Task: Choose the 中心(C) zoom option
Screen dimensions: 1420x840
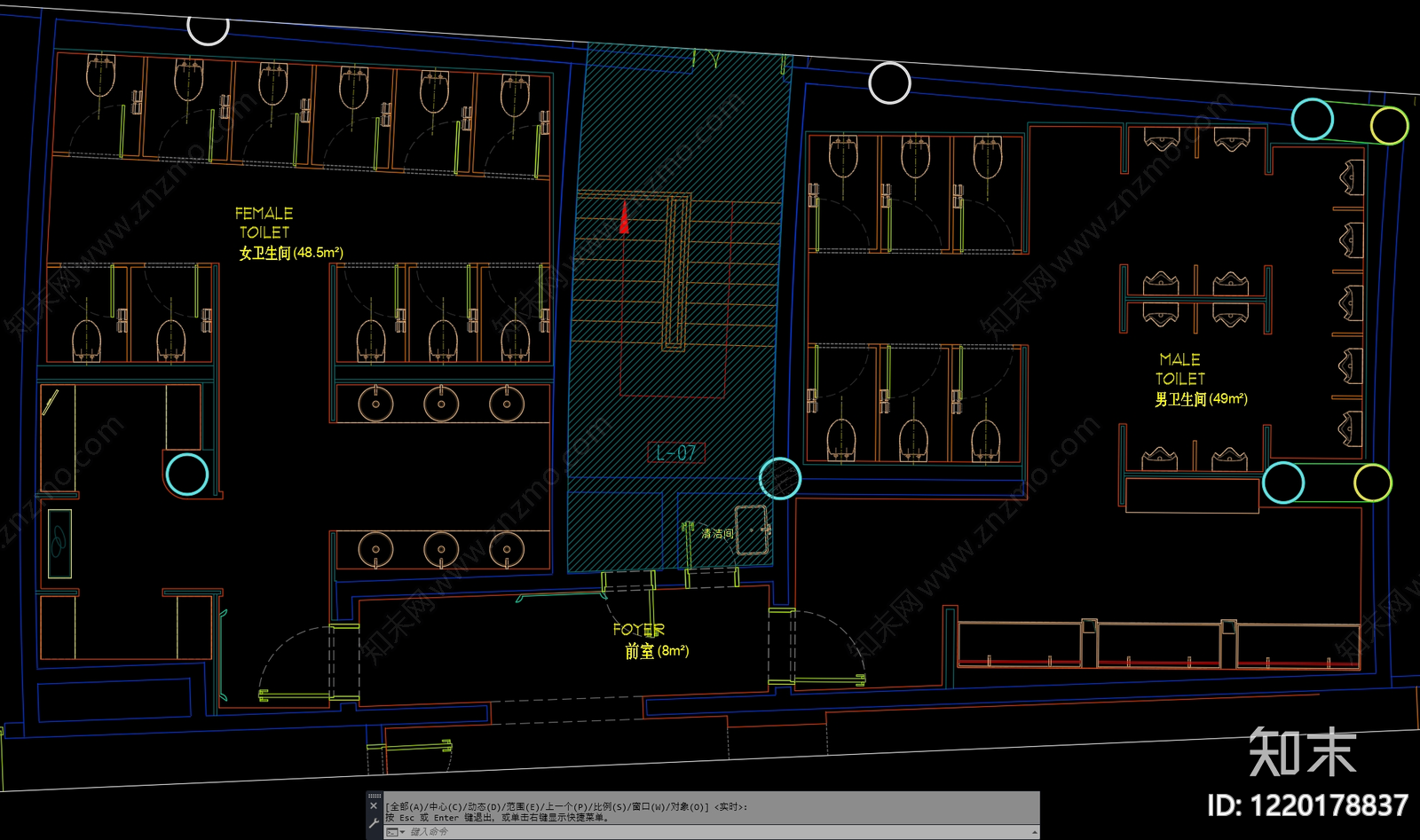Action: click(x=446, y=806)
